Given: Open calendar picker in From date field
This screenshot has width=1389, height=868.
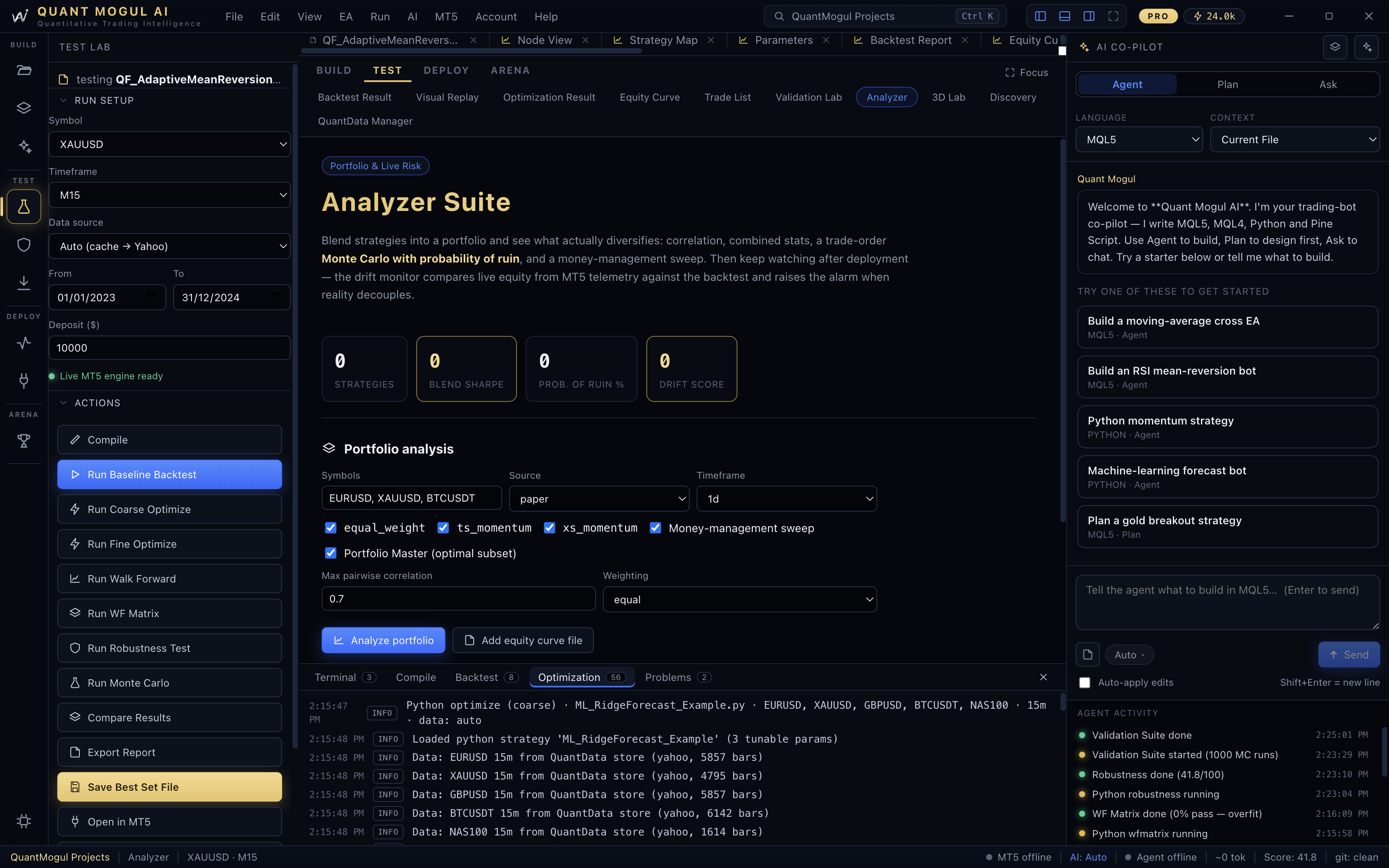Looking at the screenshot, I should pyautogui.click(x=151, y=297).
